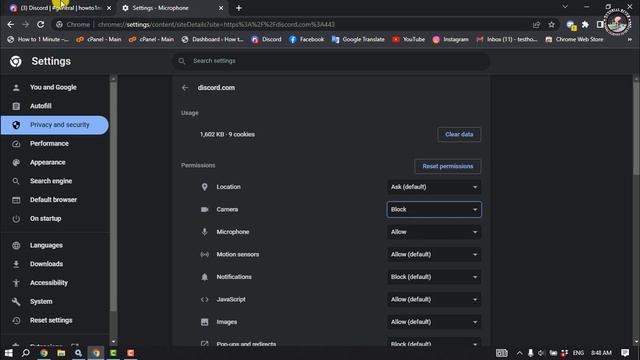Click the browser back arrow

[x=11, y=24]
